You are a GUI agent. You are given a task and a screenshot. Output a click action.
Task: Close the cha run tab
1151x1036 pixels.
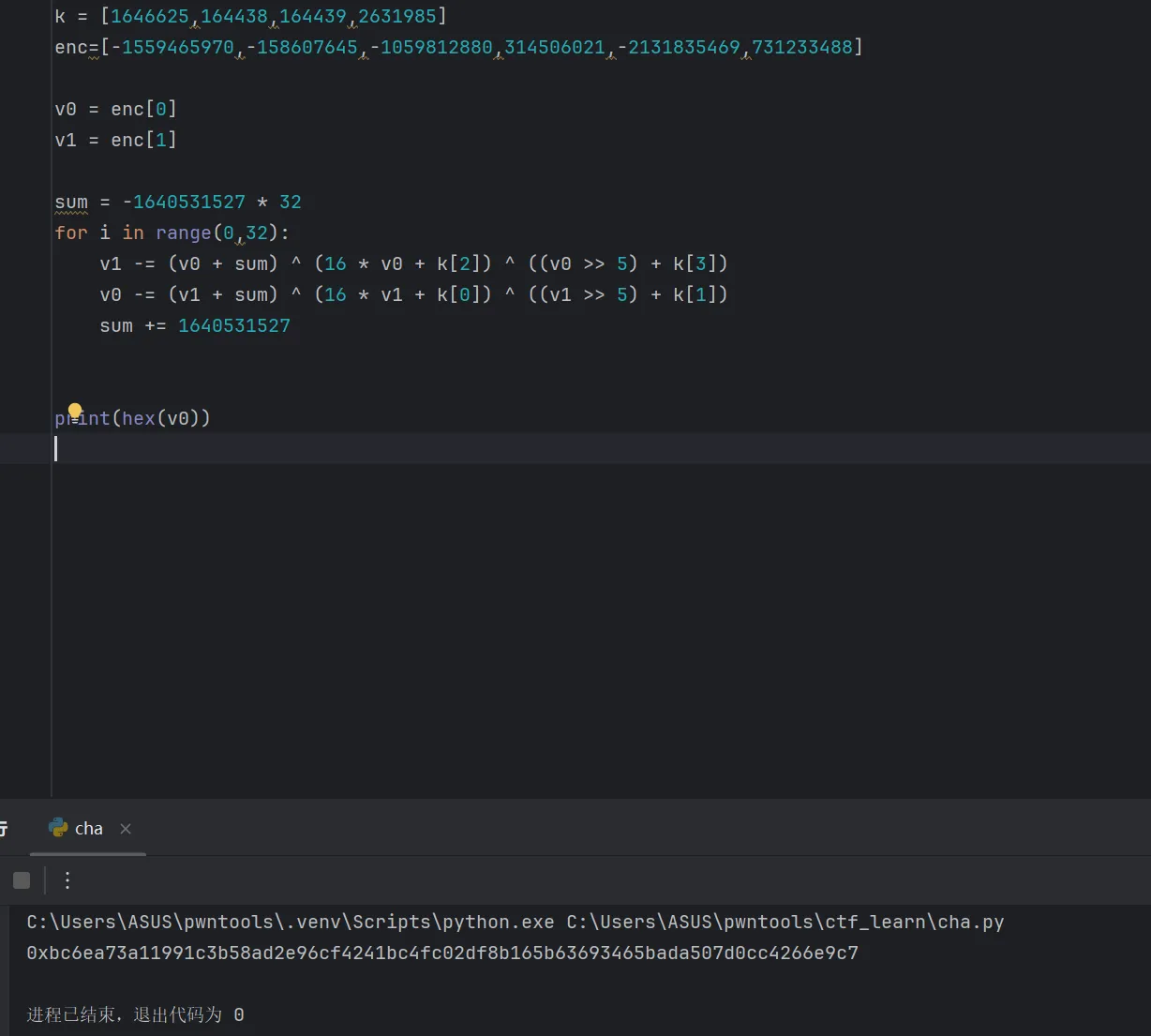126,829
